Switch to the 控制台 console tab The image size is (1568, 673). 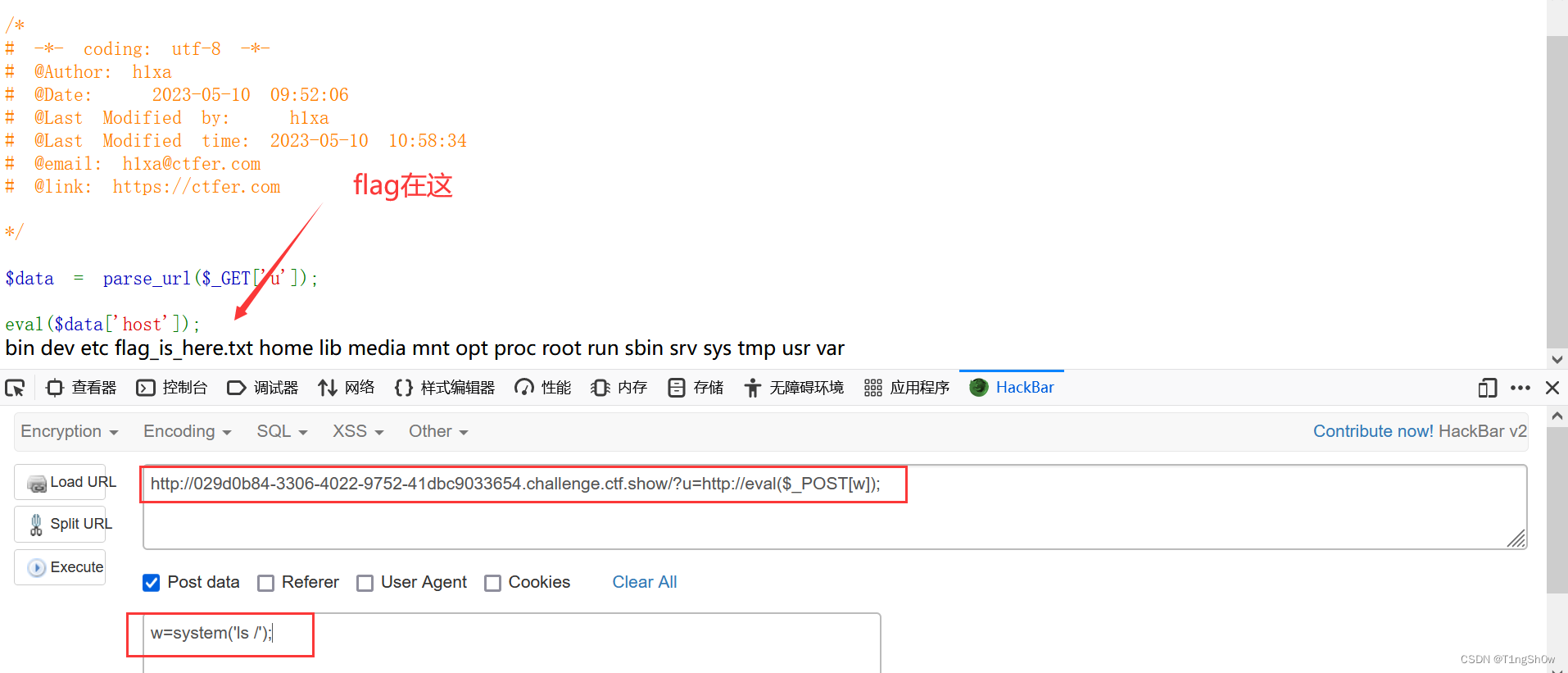click(172, 388)
